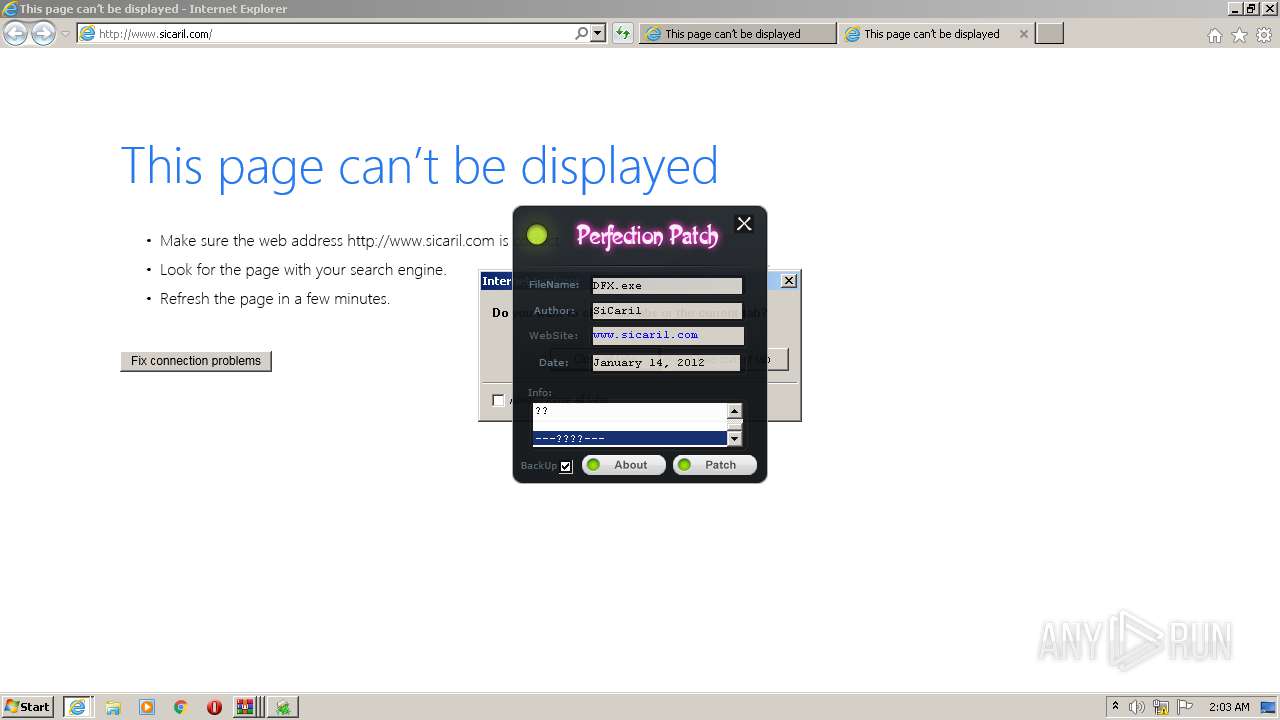1280x720 pixels.
Task: Close the active browser tab
Action: click(1023, 33)
